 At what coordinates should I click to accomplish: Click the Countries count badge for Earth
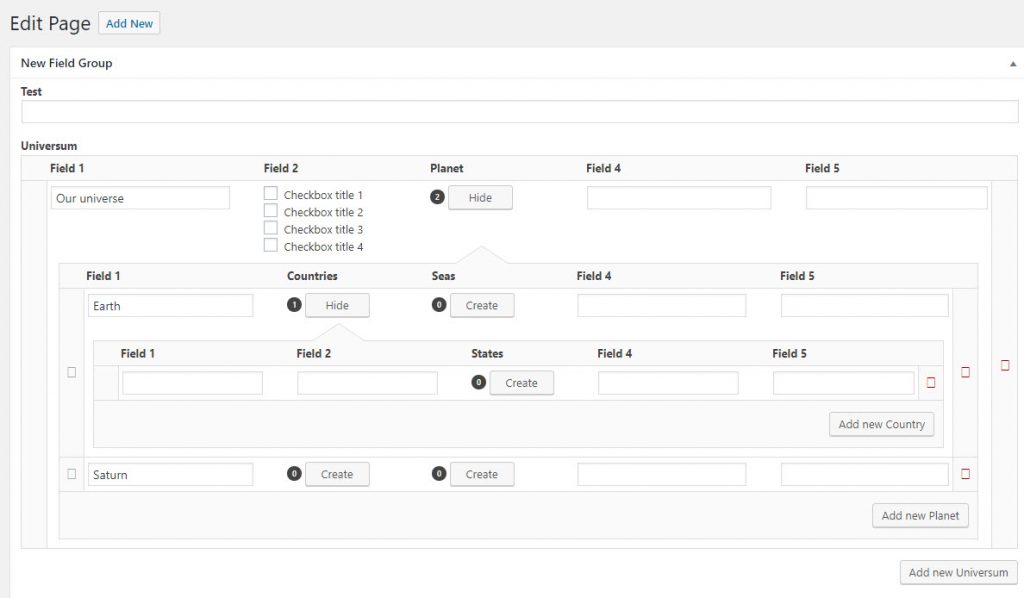point(295,305)
